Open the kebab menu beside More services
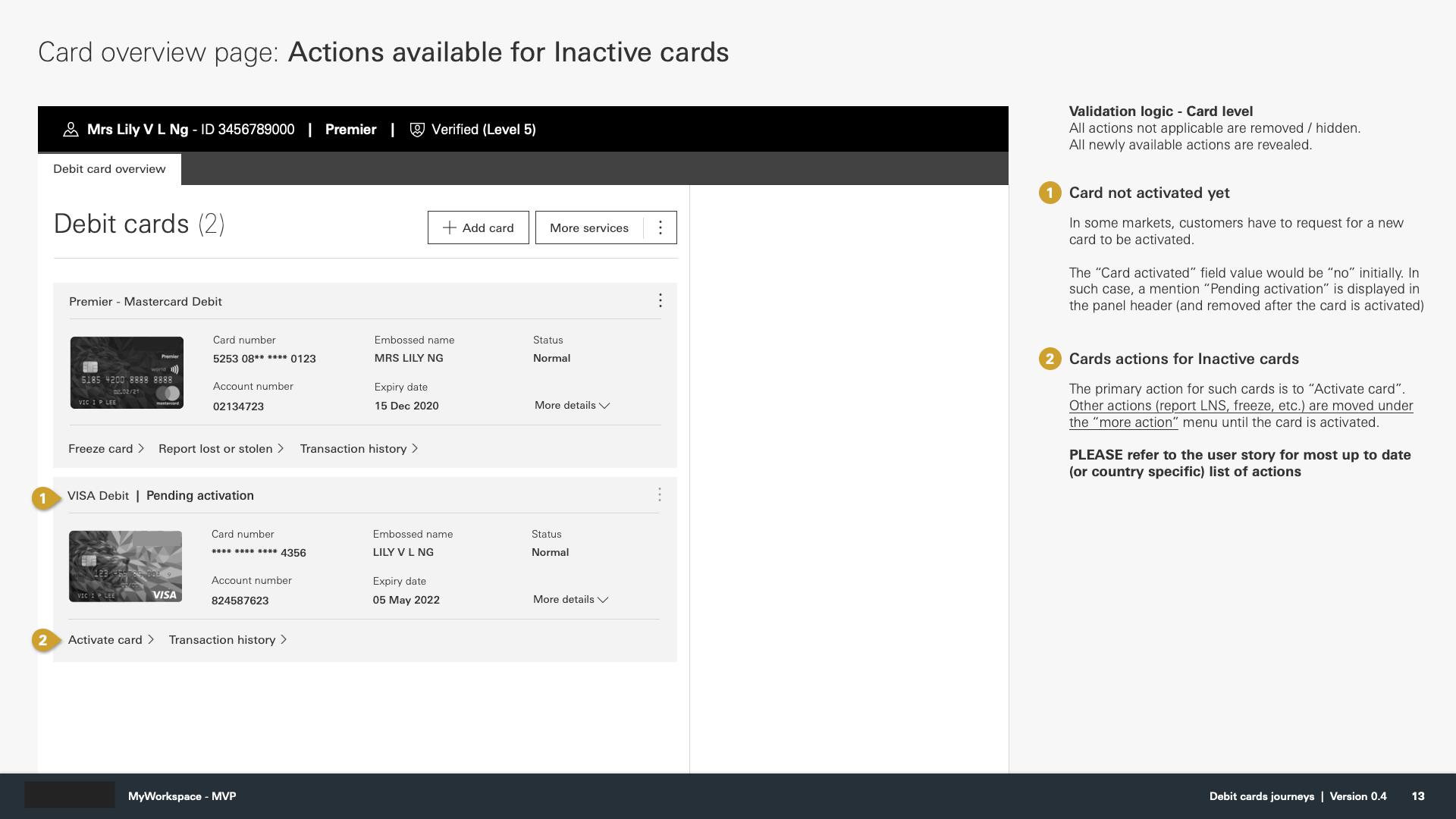The image size is (1456, 819). click(x=660, y=227)
